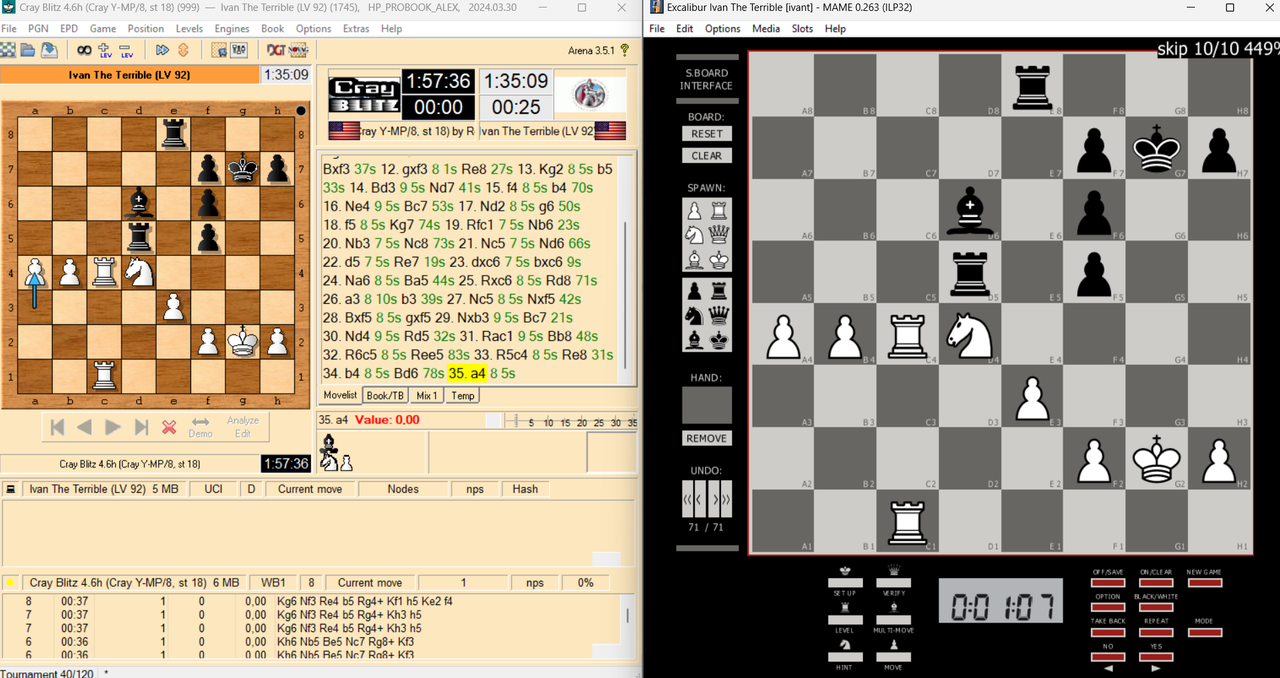Click the RESET board button in MAME
The width and height of the screenshot is (1280, 678).
coord(707,133)
